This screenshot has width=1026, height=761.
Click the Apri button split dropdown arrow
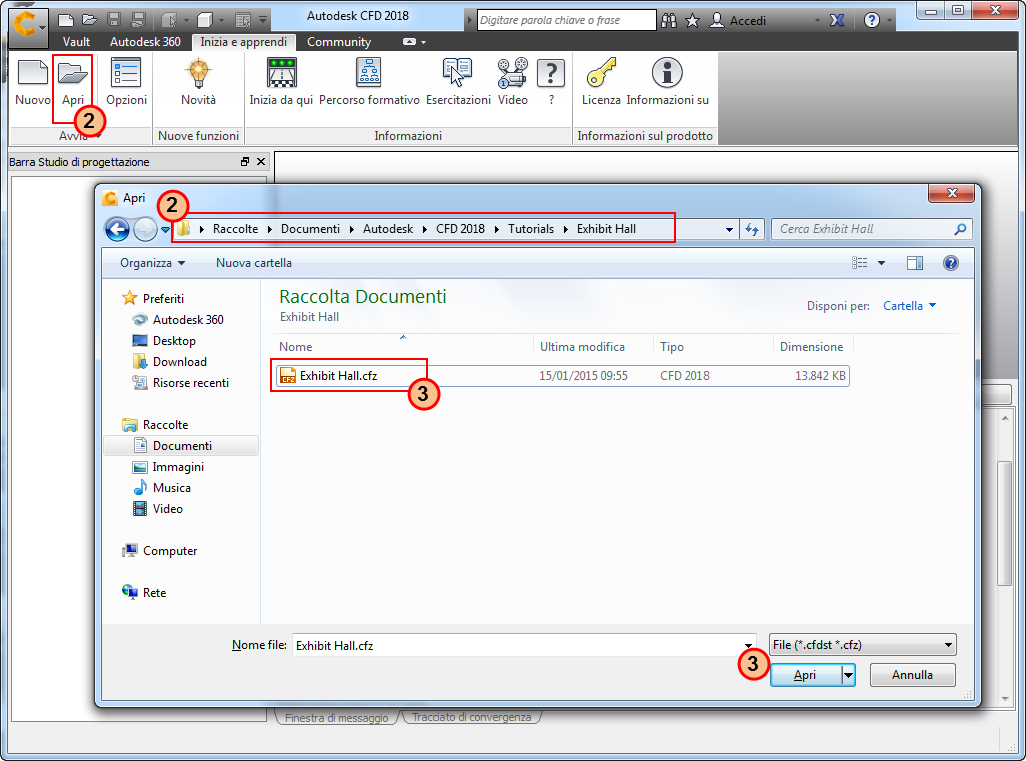tap(848, 675)
